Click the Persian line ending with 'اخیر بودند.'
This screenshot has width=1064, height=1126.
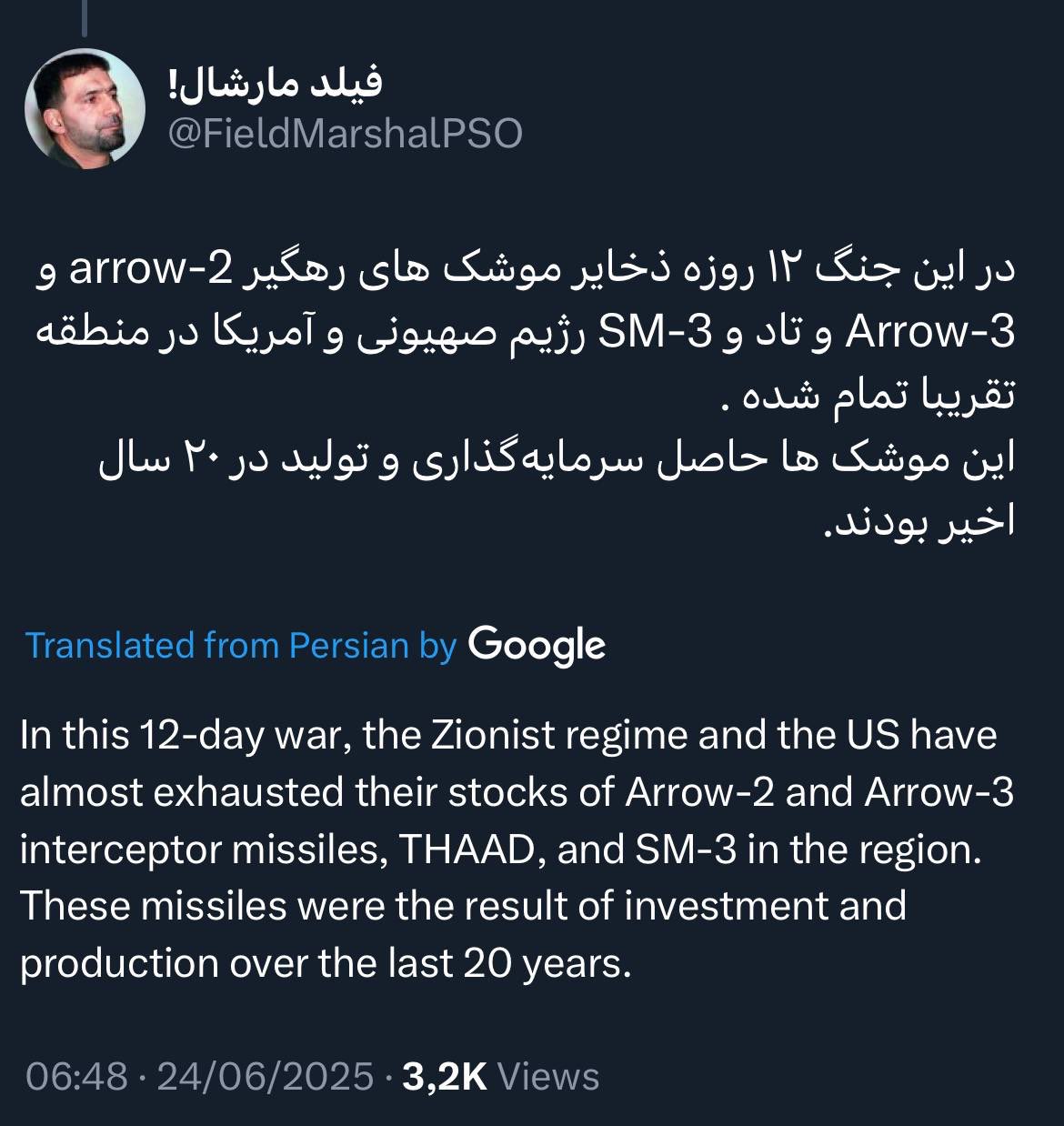pos(918,526)
